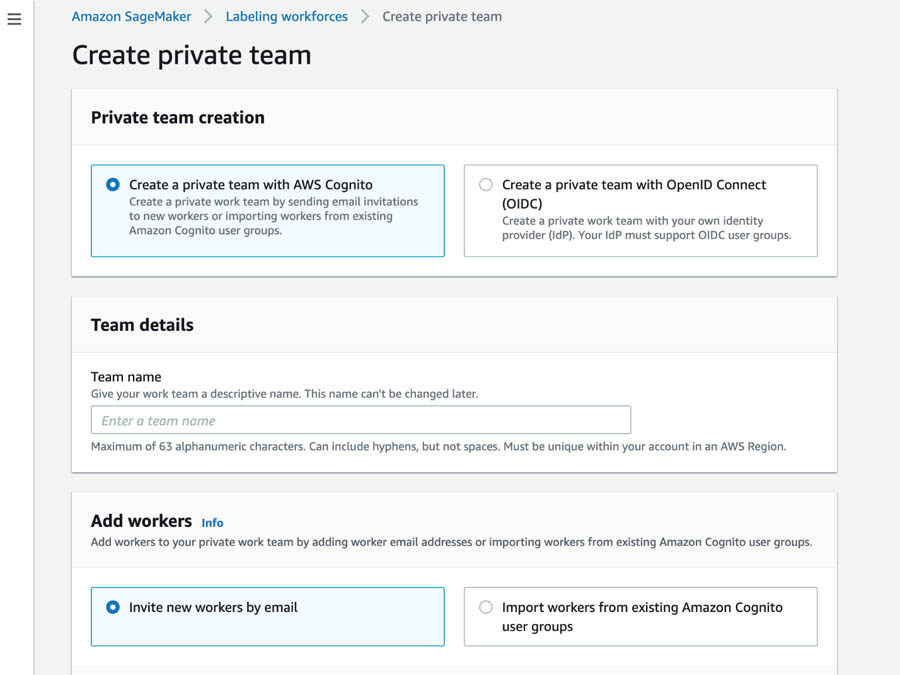Click breadcrumb chevron after Labeling workforces
Image resolution: width=900 pixels, height=675 pixels.
[365, 17]
